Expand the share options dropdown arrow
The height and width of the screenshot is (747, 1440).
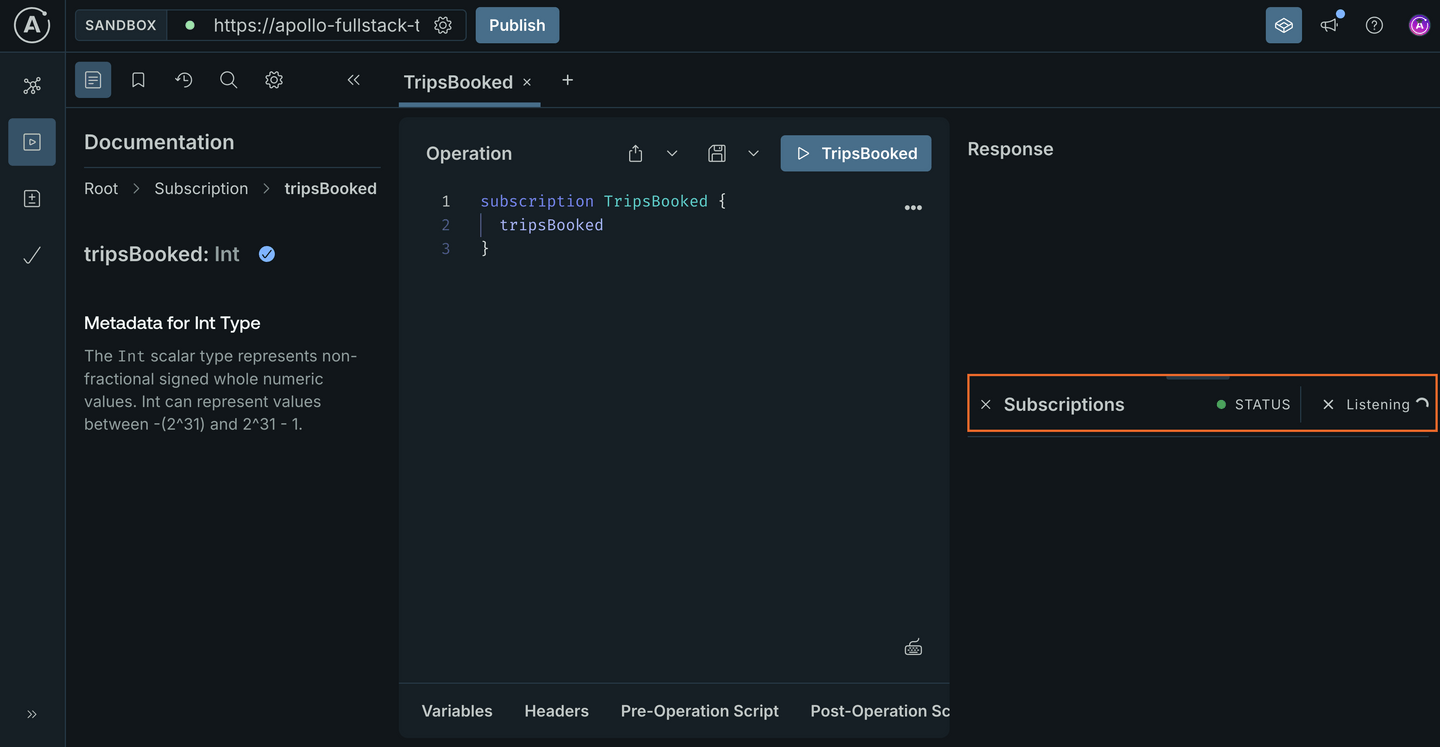click(x=672, y=153)
